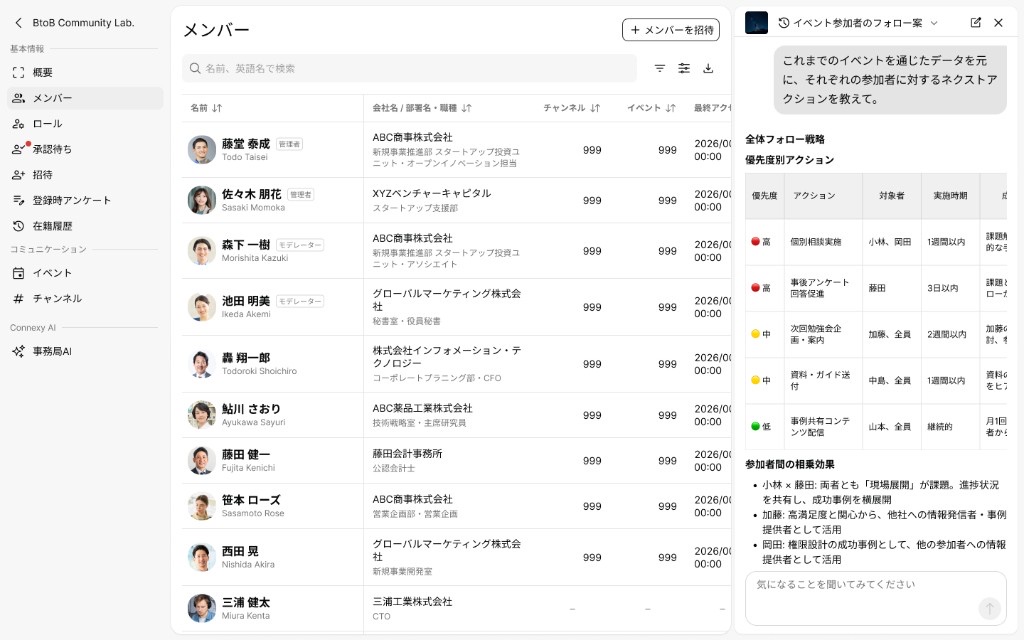Screen dimensions: 1024x640
Task: Open 事務局AI assistant page
Action: click(85, 351)
